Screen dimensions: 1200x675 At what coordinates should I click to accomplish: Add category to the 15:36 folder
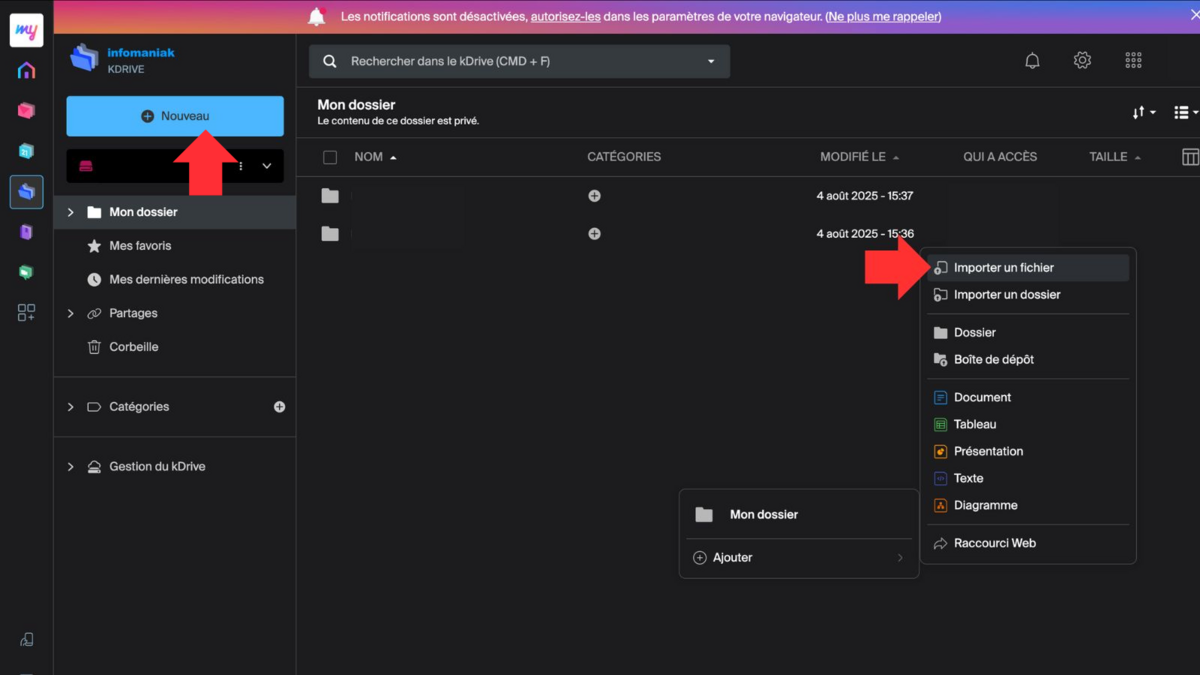(x=594, y=234)
